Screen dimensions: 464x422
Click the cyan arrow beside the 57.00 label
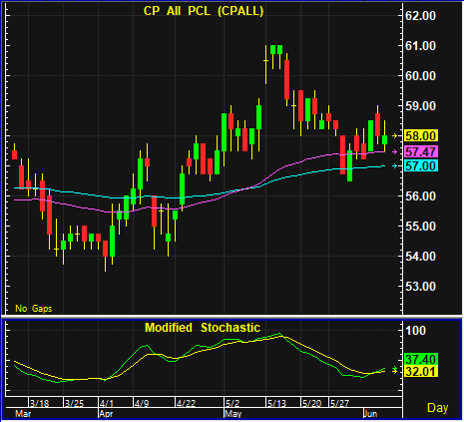click(395, 166)
